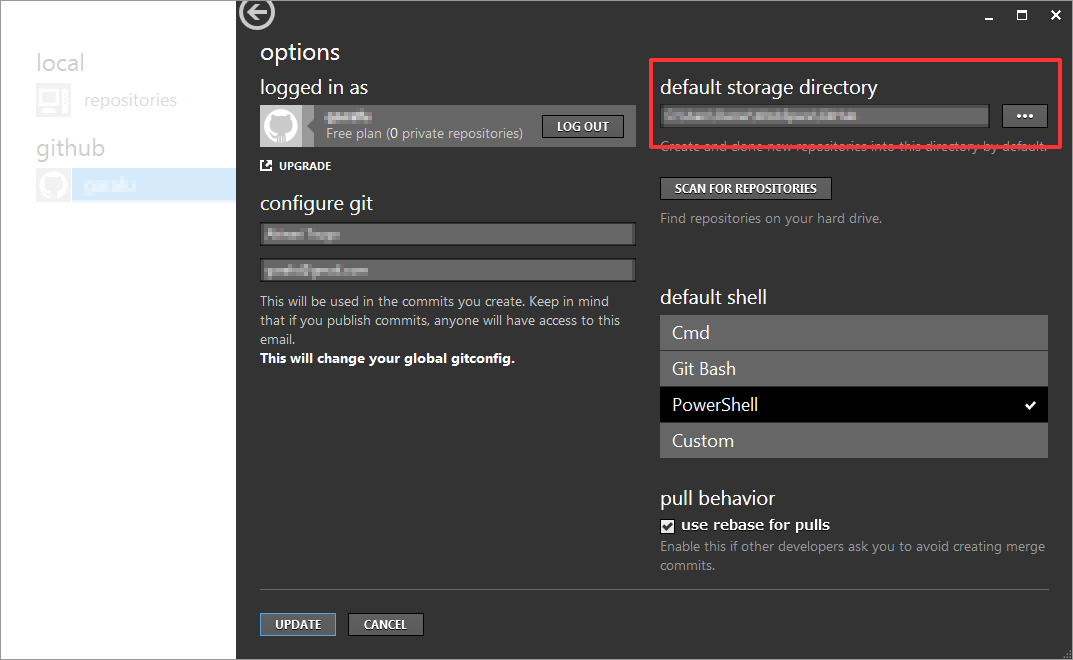Open the storage directory browse ellipsis
The height and width of the screenshot is (660, 1073).
pyautogui.click(x=1024, y=116)
